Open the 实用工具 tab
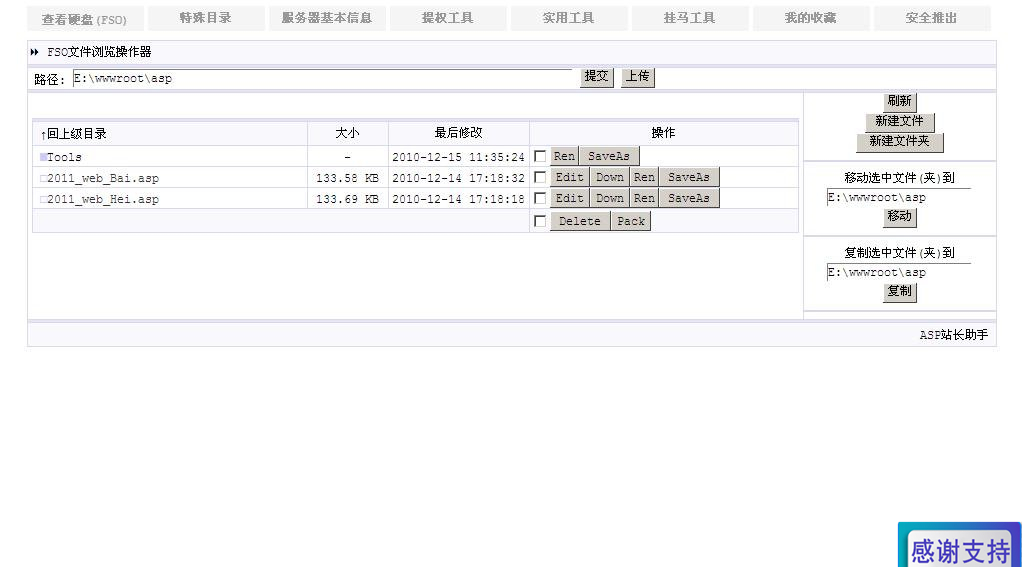The width and height of the screenshot is (1024, 567). 568,18
